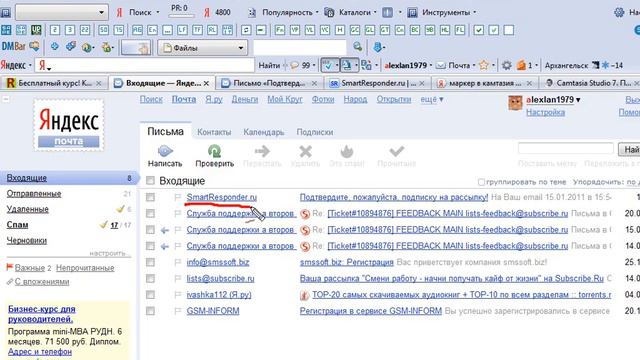Tick the checkbox for SmartResponder.ru email
This screenshot has width=640, height=360.
click(x=151, y=197)
